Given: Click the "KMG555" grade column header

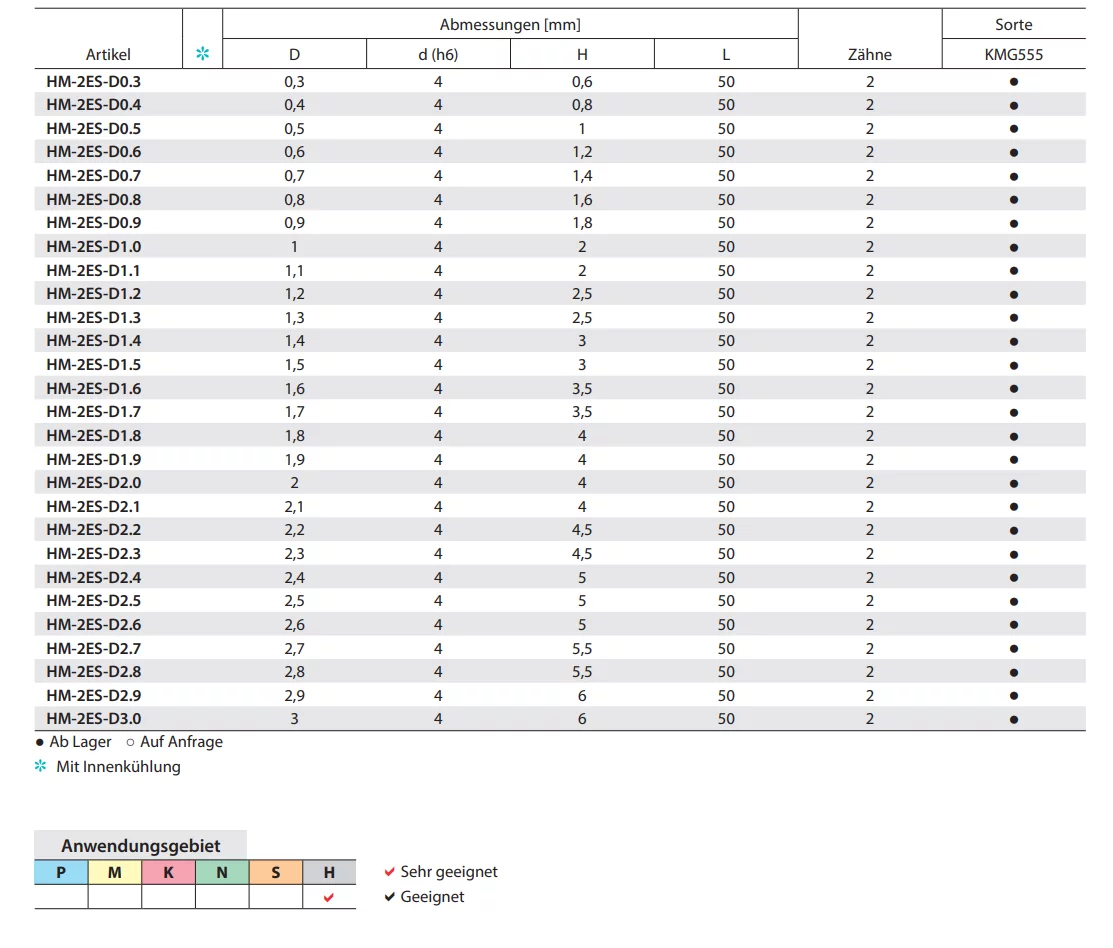Looking at the screenshot, I should click(x=1013, y=55).
